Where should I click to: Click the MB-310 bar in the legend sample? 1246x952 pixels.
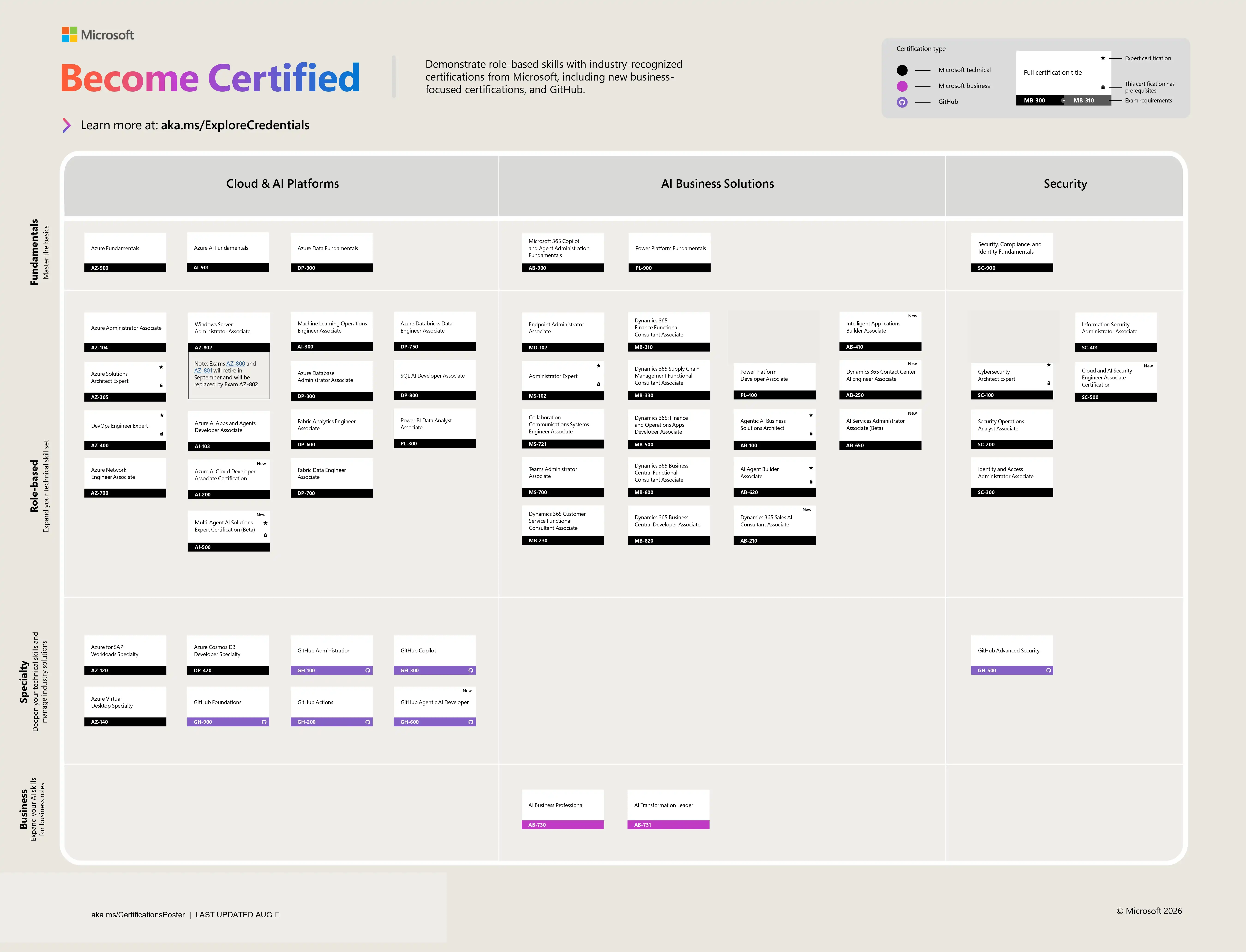pyautogui.click(x=1087, y=100)
